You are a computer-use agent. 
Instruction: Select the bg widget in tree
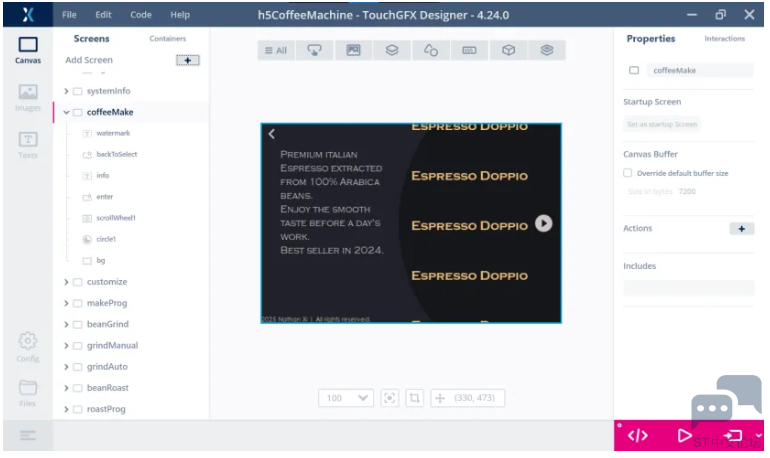pos(101,261)
